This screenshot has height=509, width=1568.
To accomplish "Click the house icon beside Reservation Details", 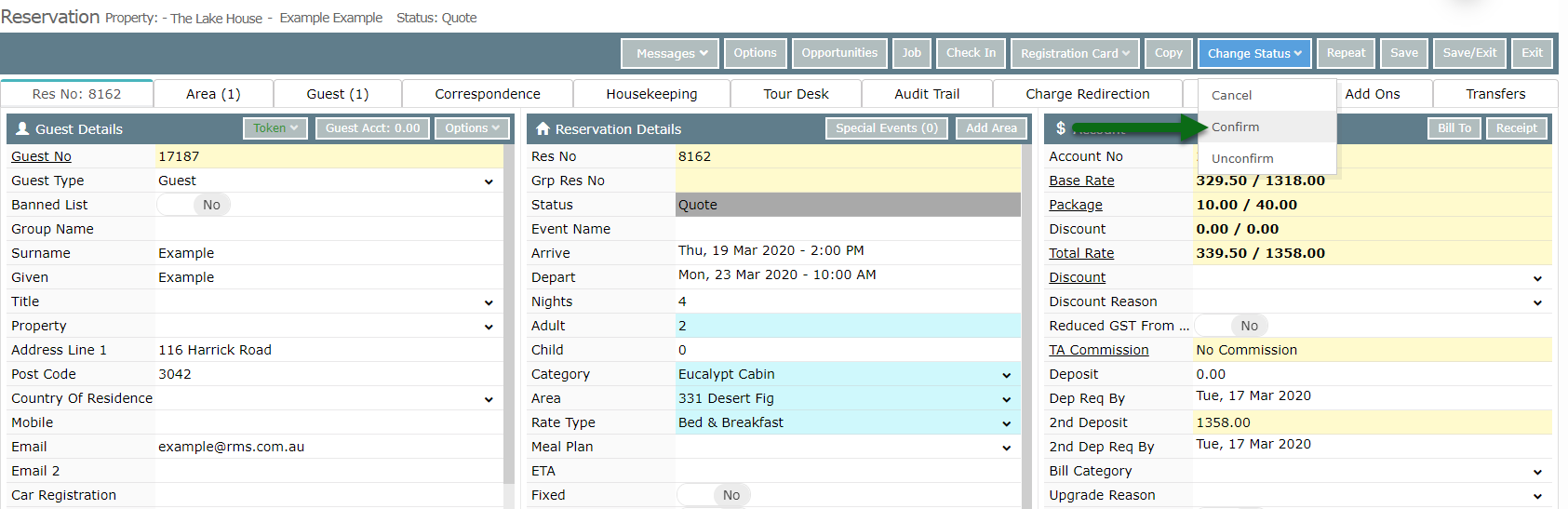I will [543, 129].
